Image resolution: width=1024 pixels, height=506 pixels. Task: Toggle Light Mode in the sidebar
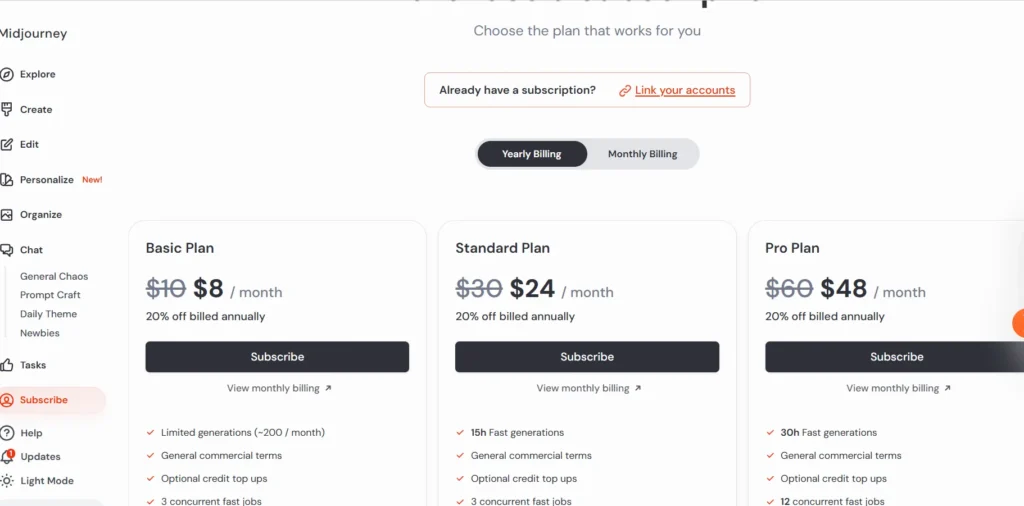tap(37, 481)
